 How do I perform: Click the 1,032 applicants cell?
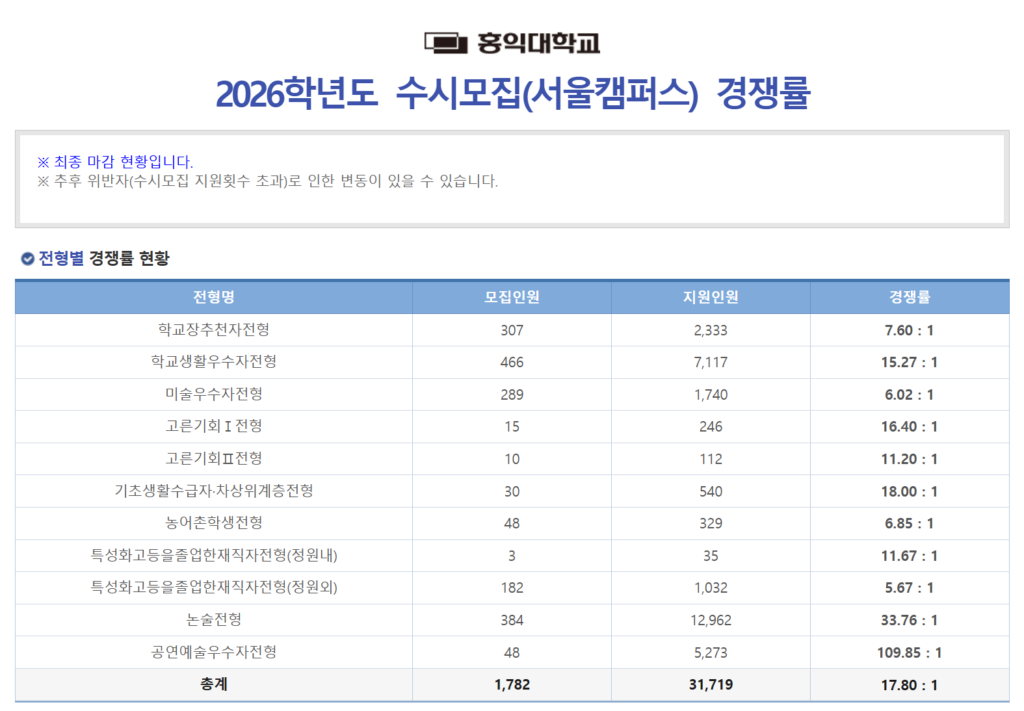tap(711, 588)
